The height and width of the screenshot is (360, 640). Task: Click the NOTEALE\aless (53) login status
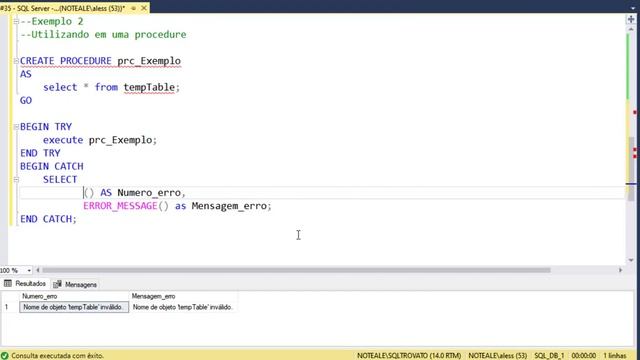498,356
